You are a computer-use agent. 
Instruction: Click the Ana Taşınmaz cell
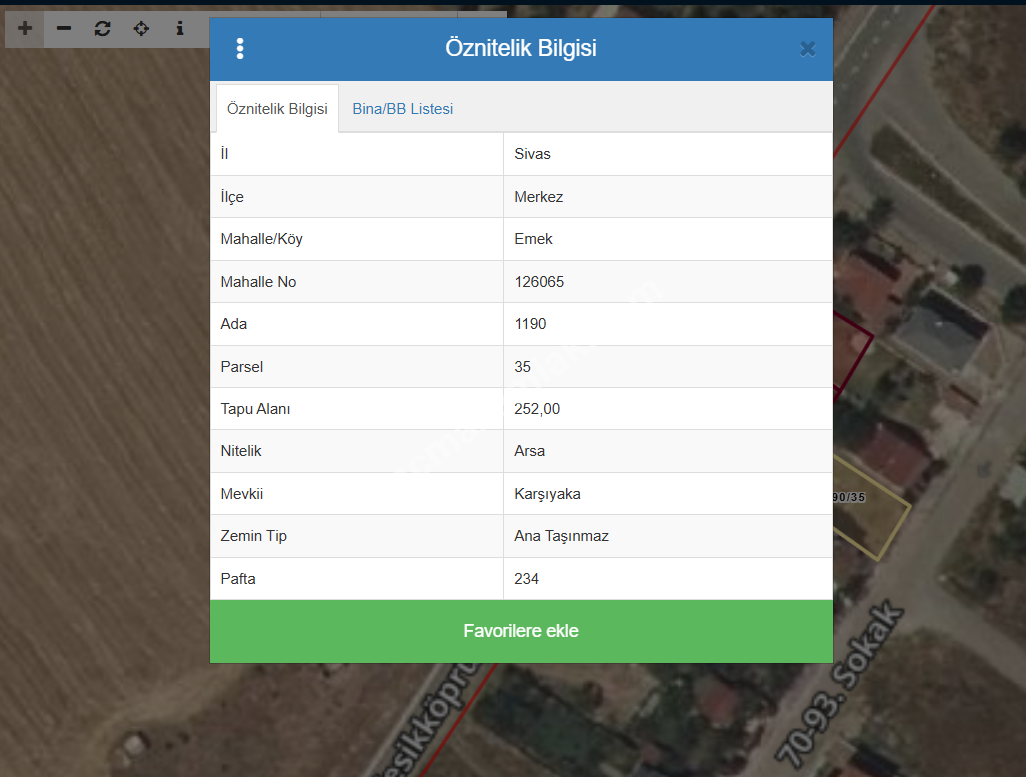pos(561,536)
